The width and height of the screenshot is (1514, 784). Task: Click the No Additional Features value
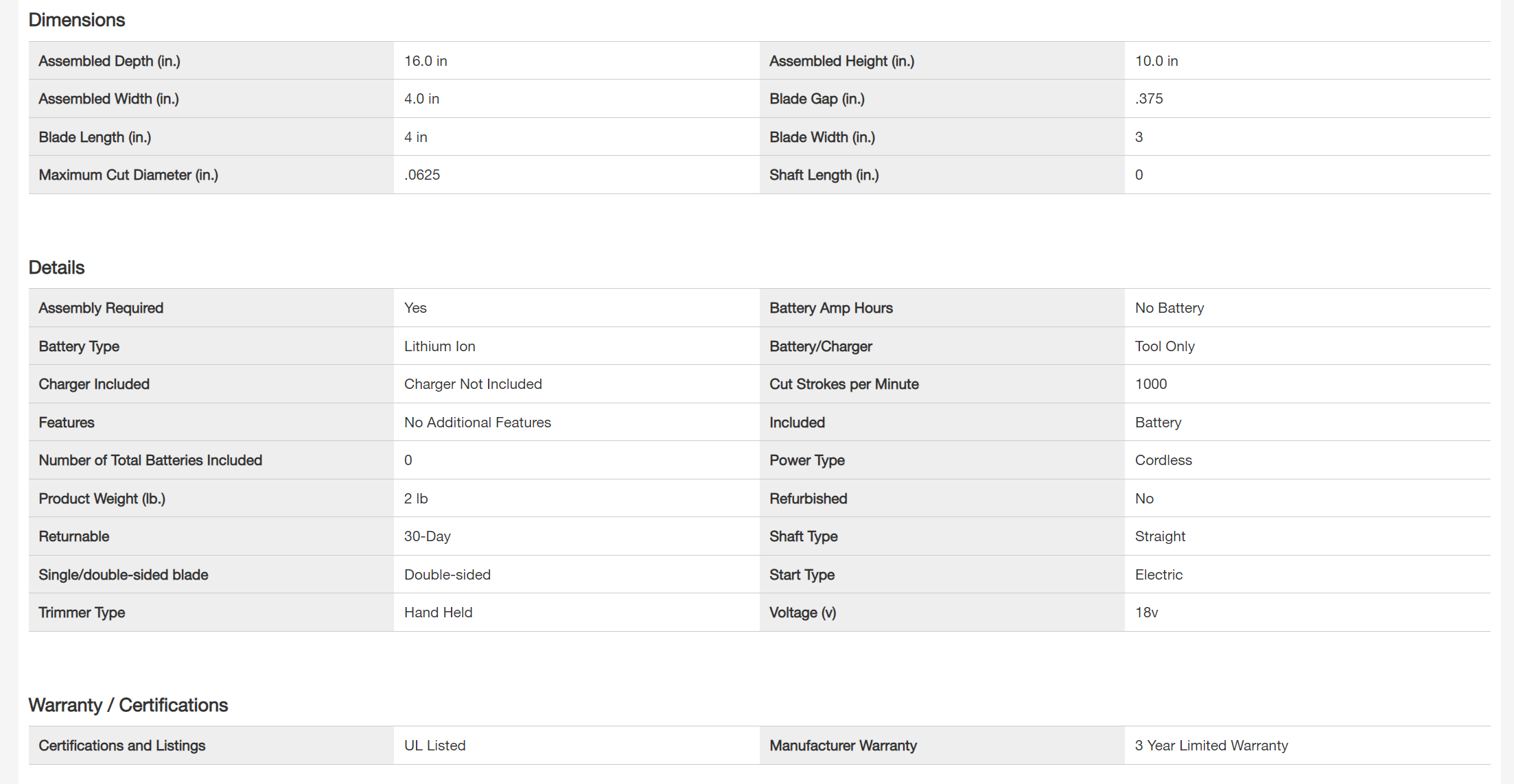[477, 423]
